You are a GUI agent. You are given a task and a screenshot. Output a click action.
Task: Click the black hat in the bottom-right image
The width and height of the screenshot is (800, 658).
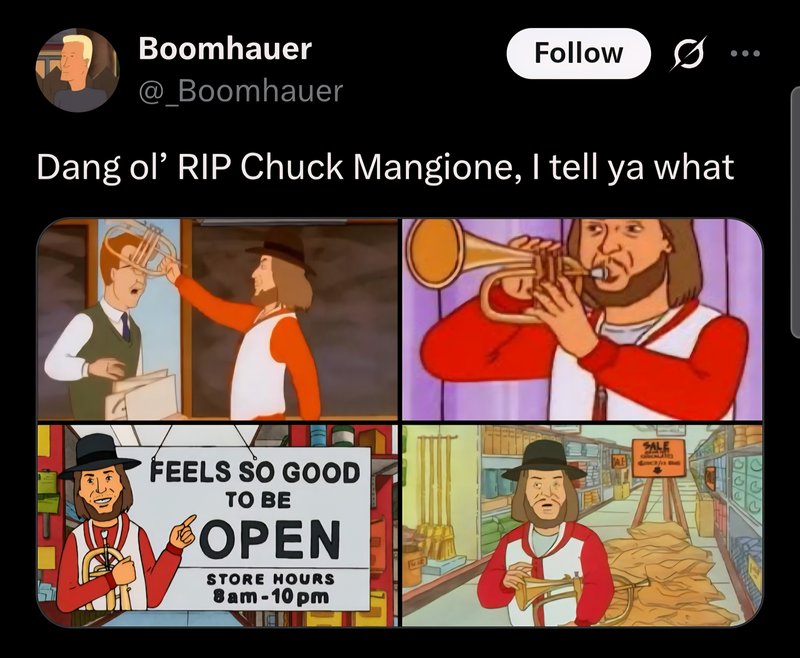click(544, 461)
